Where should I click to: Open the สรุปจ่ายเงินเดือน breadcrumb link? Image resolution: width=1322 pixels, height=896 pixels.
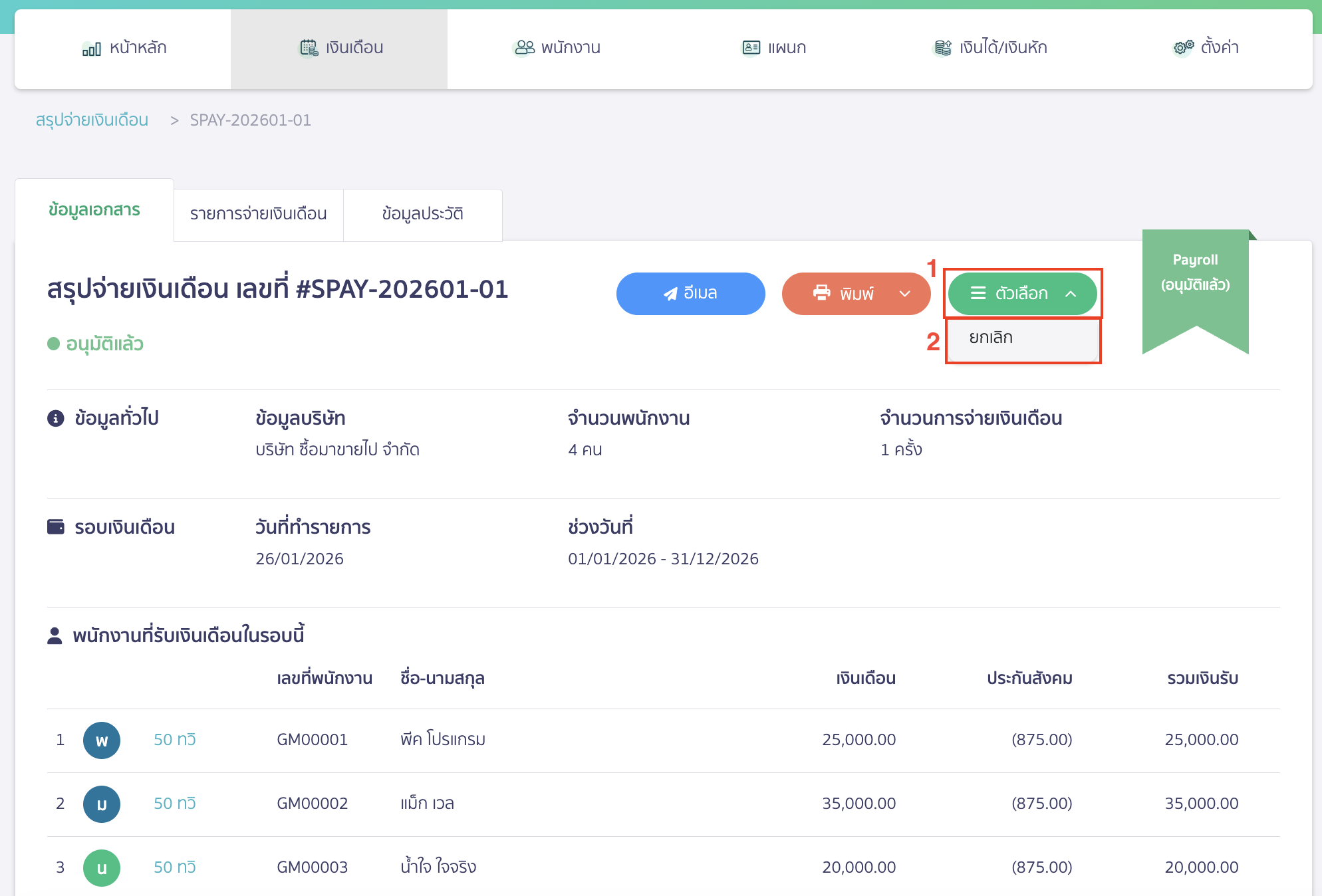pyautogui.click(x=92, y=120)
